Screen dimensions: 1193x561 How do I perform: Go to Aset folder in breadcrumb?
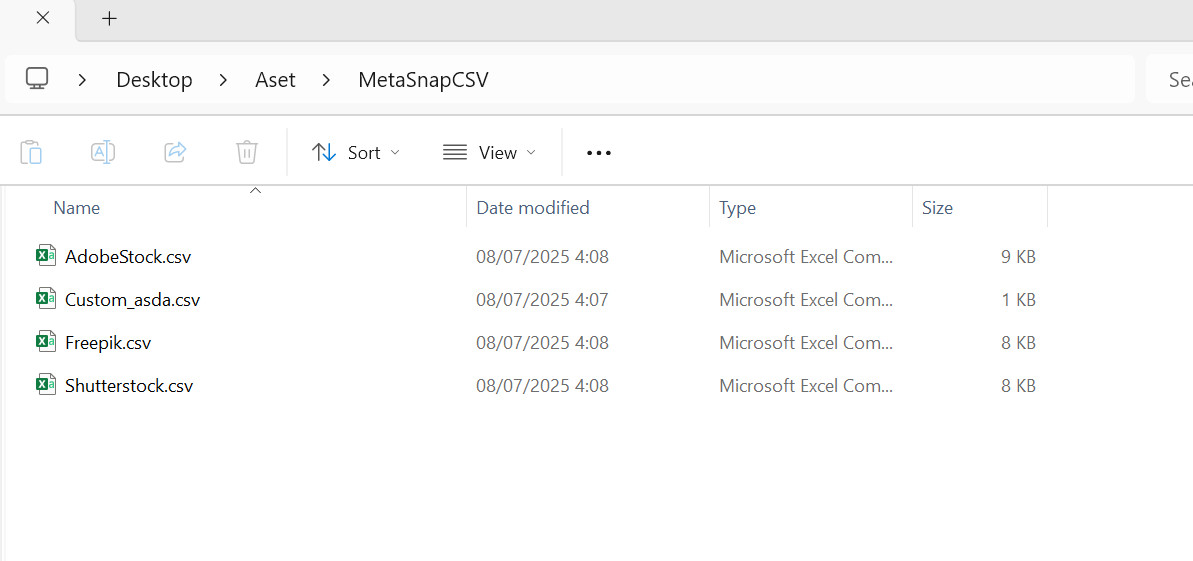pyautogui.click(x=275, y=79)
